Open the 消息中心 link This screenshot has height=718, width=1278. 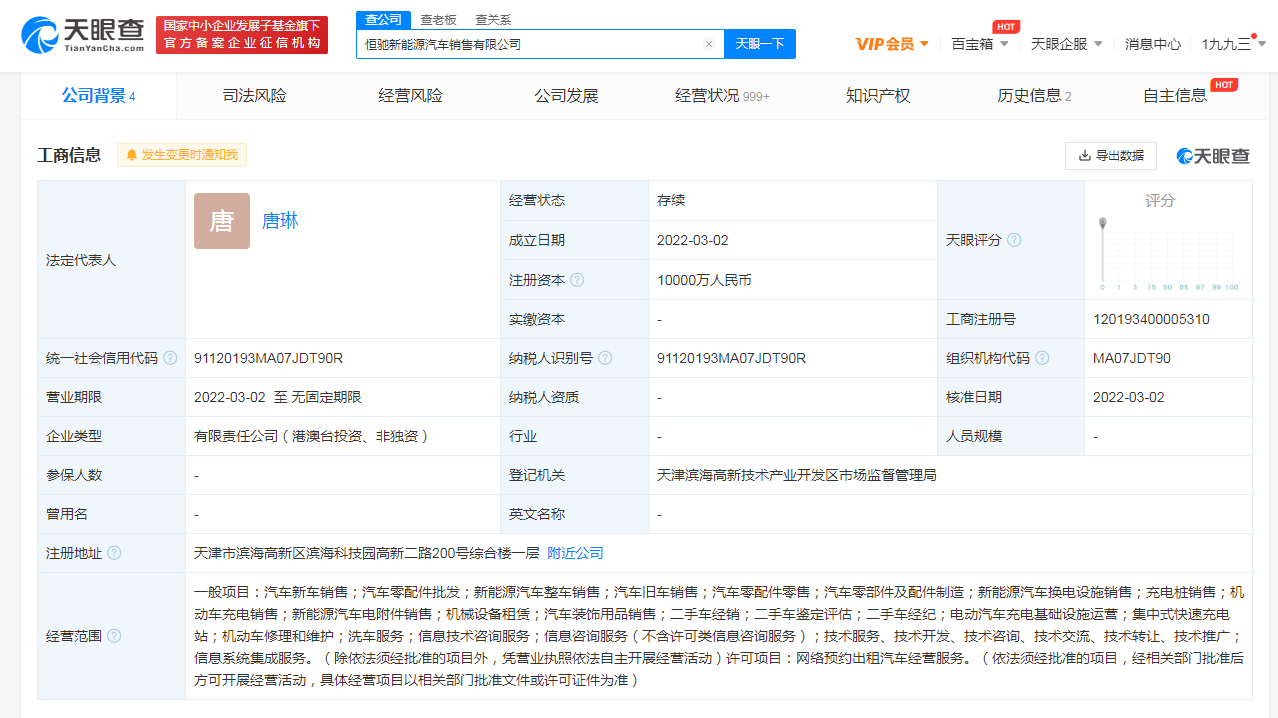1153,44
